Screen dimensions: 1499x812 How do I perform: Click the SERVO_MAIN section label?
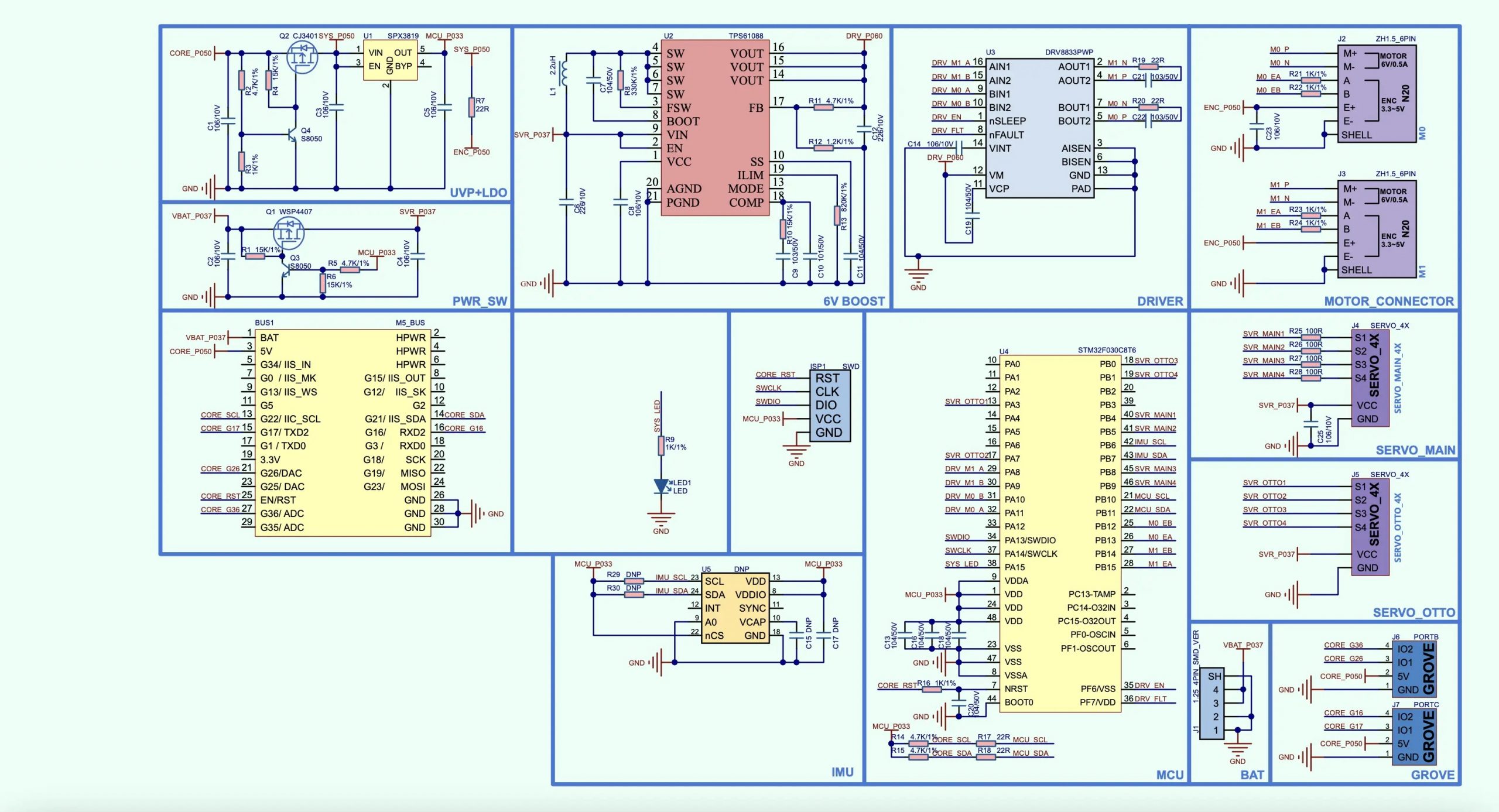(1415, 450)
